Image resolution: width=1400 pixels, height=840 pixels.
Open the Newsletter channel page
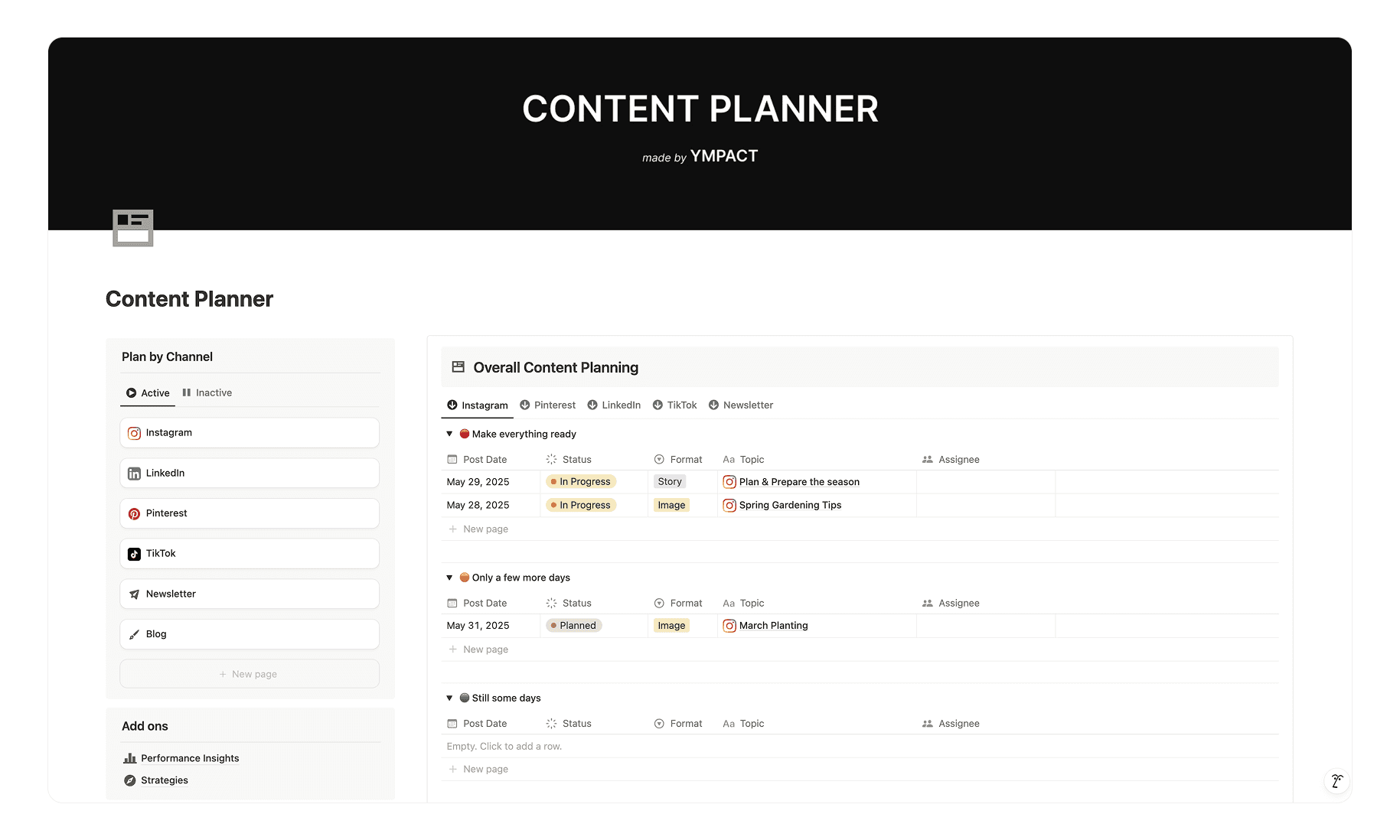click(x=250, y=594)
